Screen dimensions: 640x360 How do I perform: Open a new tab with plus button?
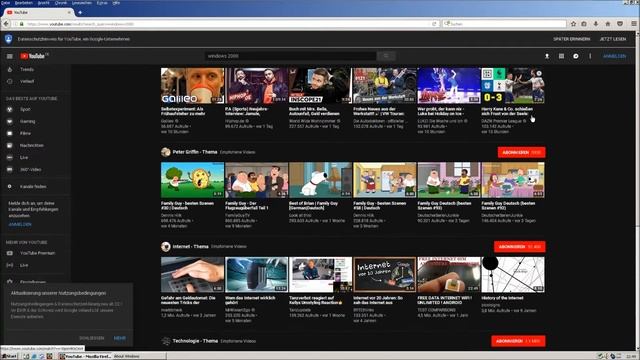(x=80, y=13)
